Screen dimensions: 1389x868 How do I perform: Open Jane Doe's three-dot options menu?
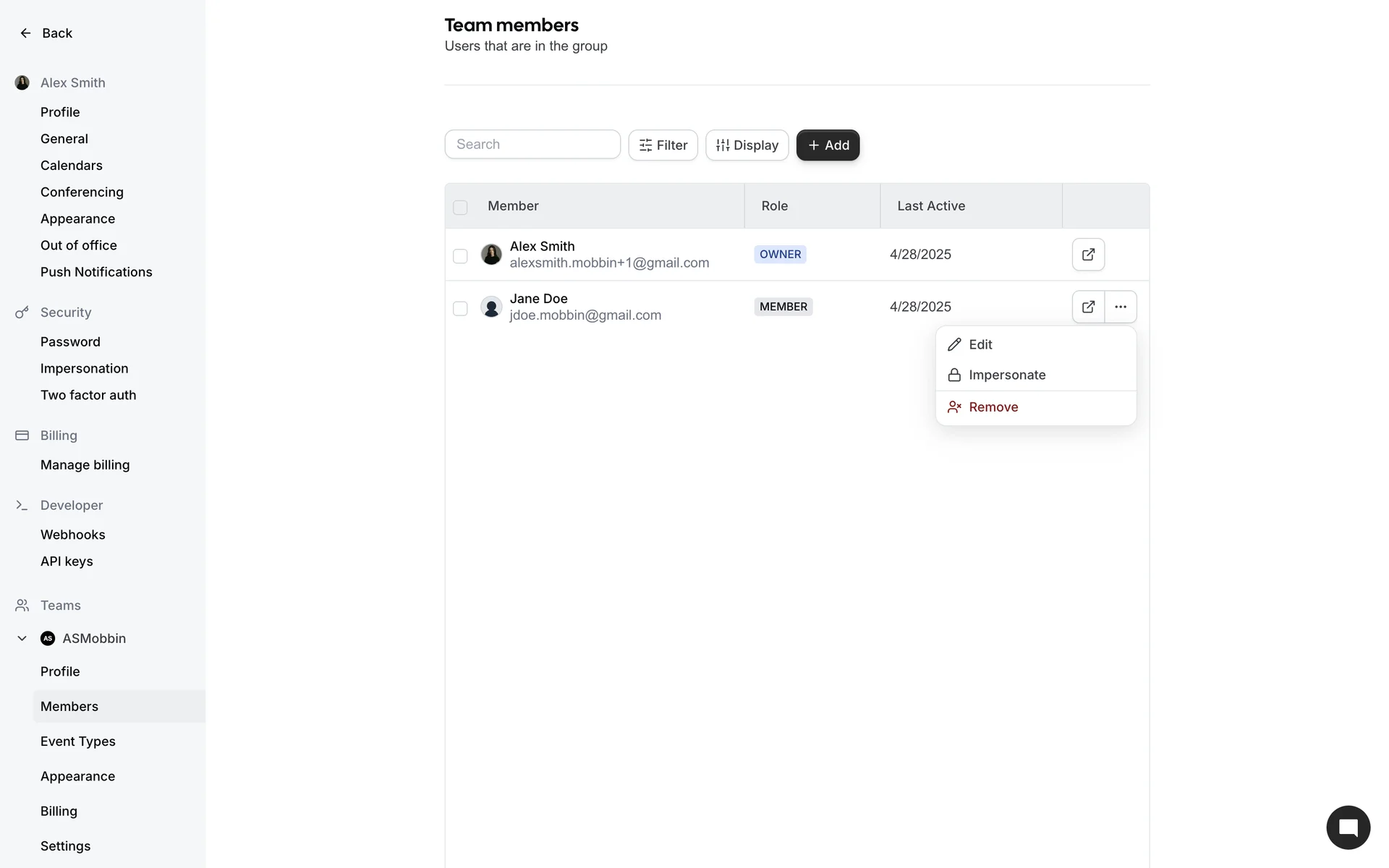1120,307
